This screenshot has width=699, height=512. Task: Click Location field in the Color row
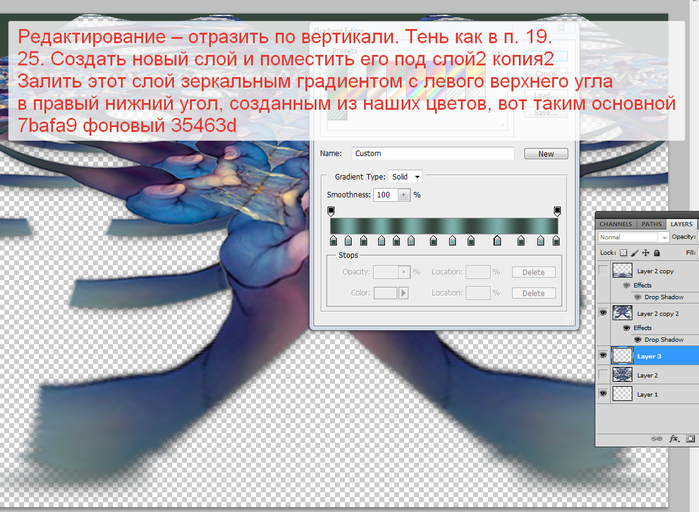click(x=478, y=293)
